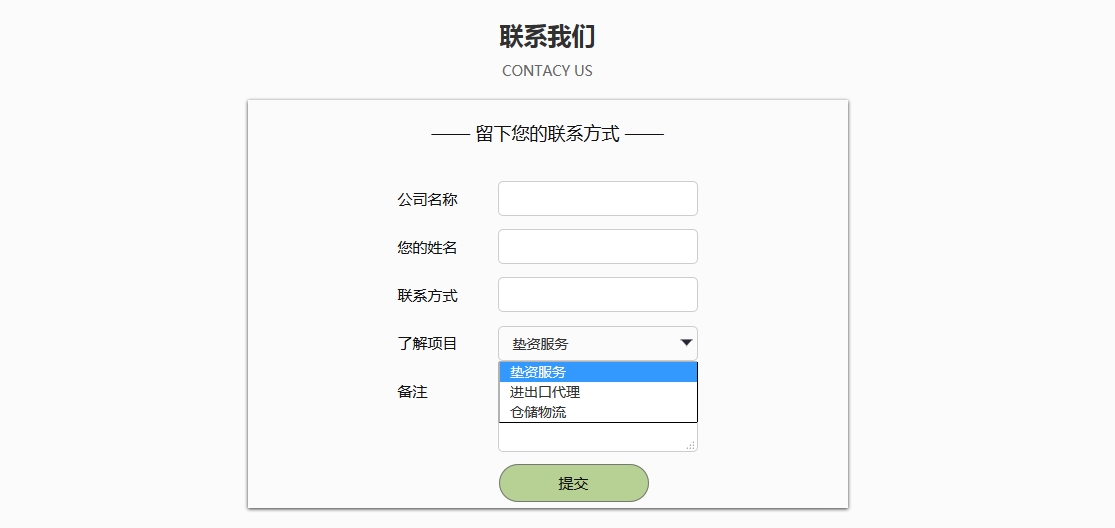Collapse the list using the dropdown arrow

coord(686,343)
